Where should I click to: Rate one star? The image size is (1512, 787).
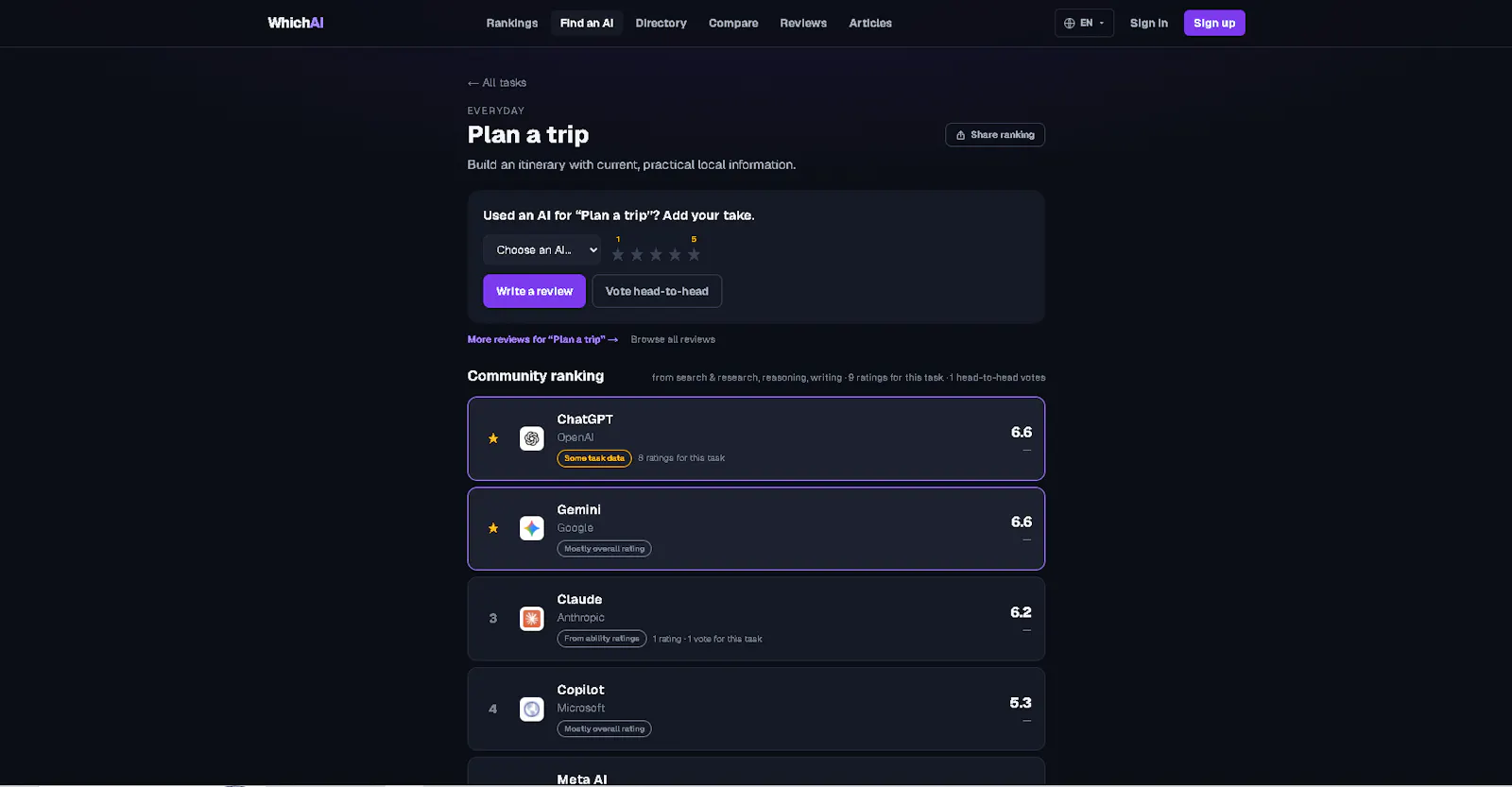pyautogui.click(x=618, y=254)
